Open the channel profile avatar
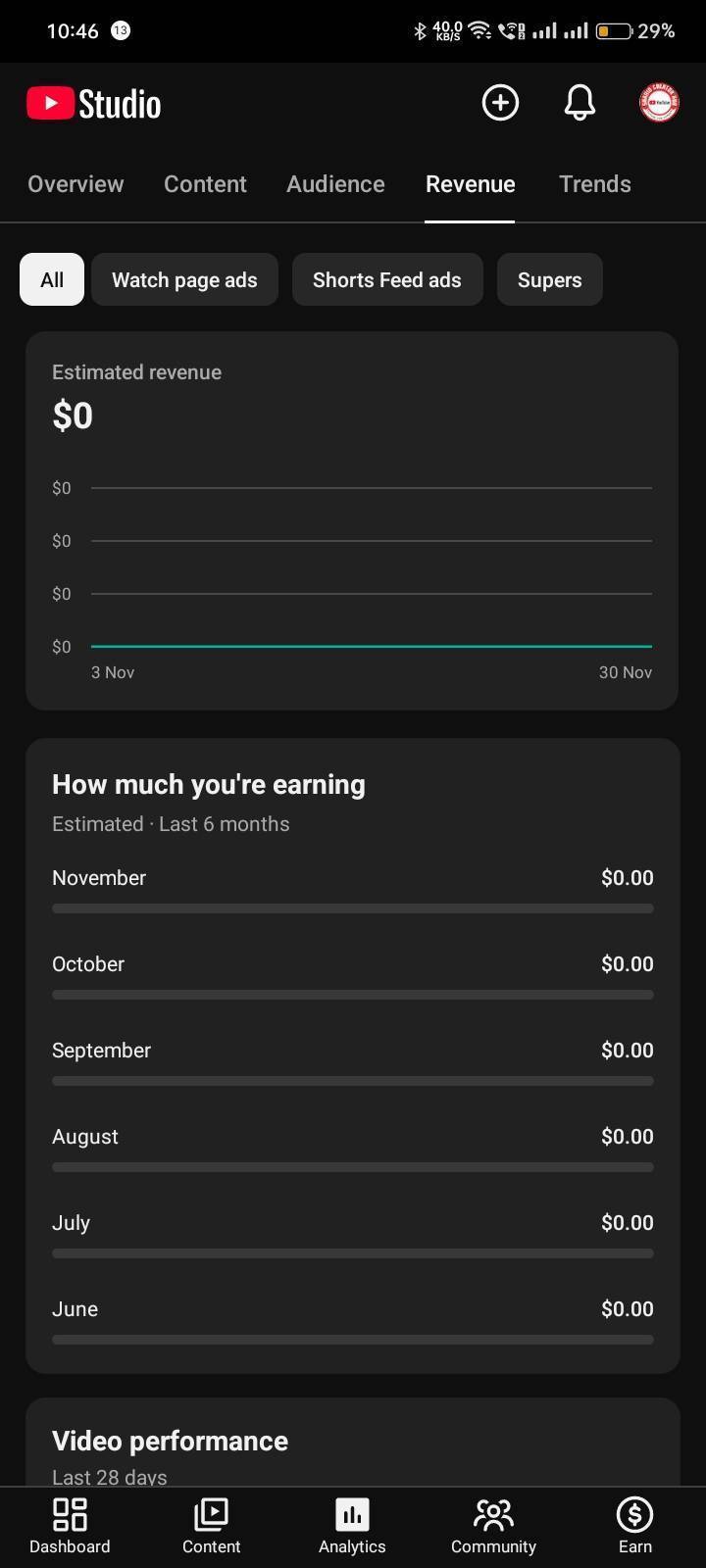 [x=659, y=103]
